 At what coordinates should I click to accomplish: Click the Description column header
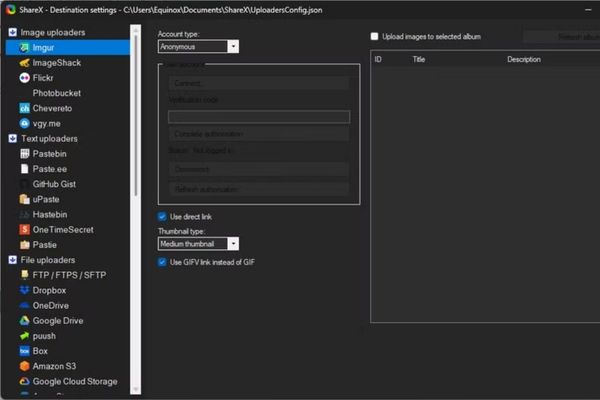click(523, 59)
